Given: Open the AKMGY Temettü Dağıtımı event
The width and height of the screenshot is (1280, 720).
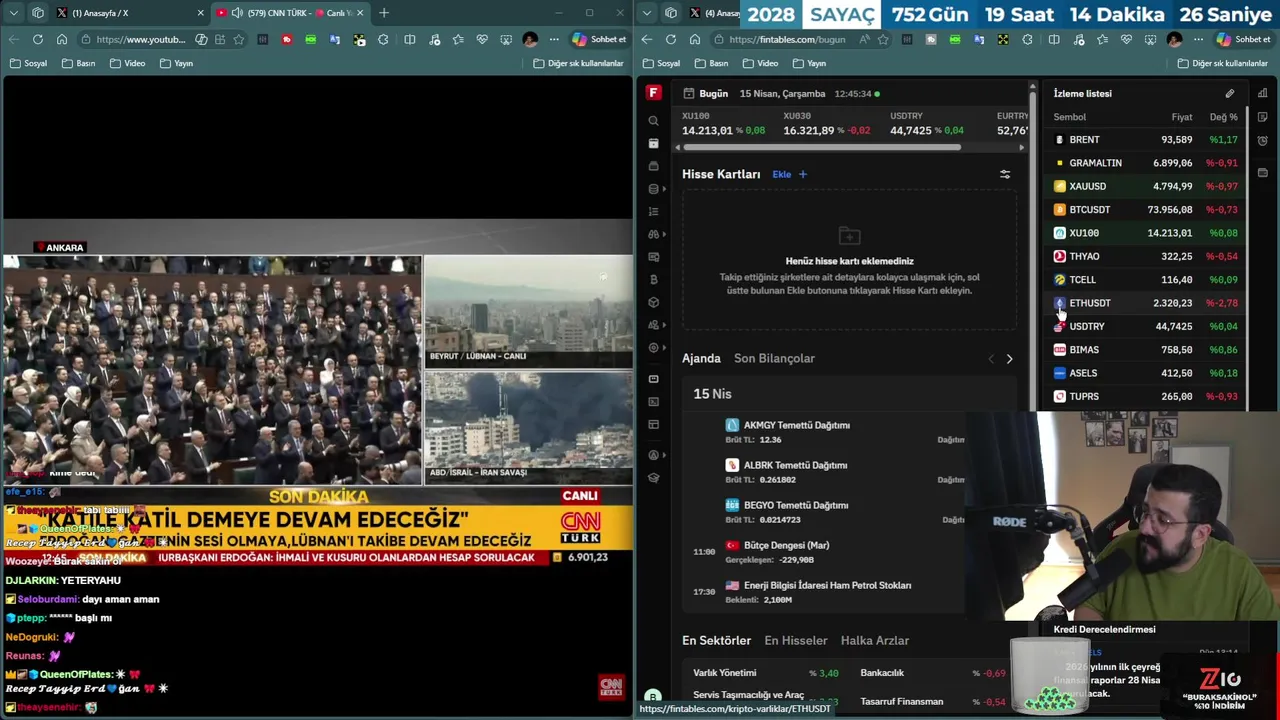Looking at the screenshot, I should pyautogui.click(x=796, y=425).
